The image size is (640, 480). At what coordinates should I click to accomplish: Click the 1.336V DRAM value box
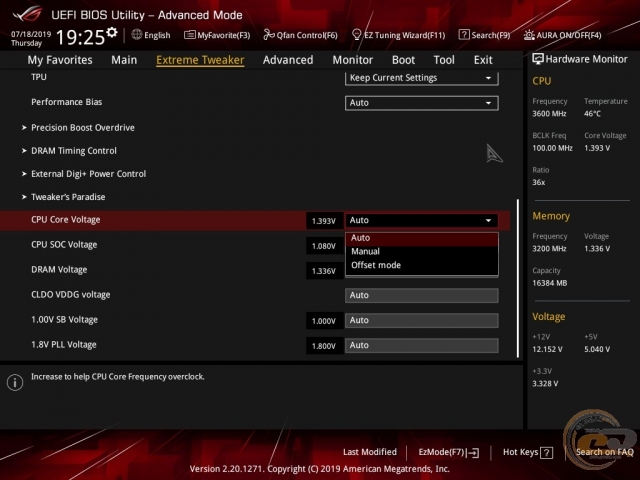[324, 271]
